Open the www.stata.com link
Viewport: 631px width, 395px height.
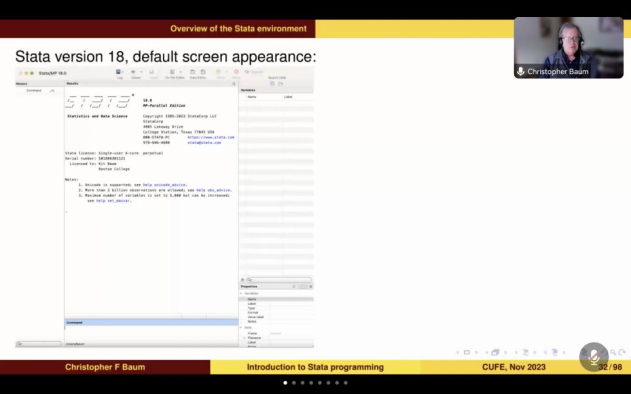point(211,137)
